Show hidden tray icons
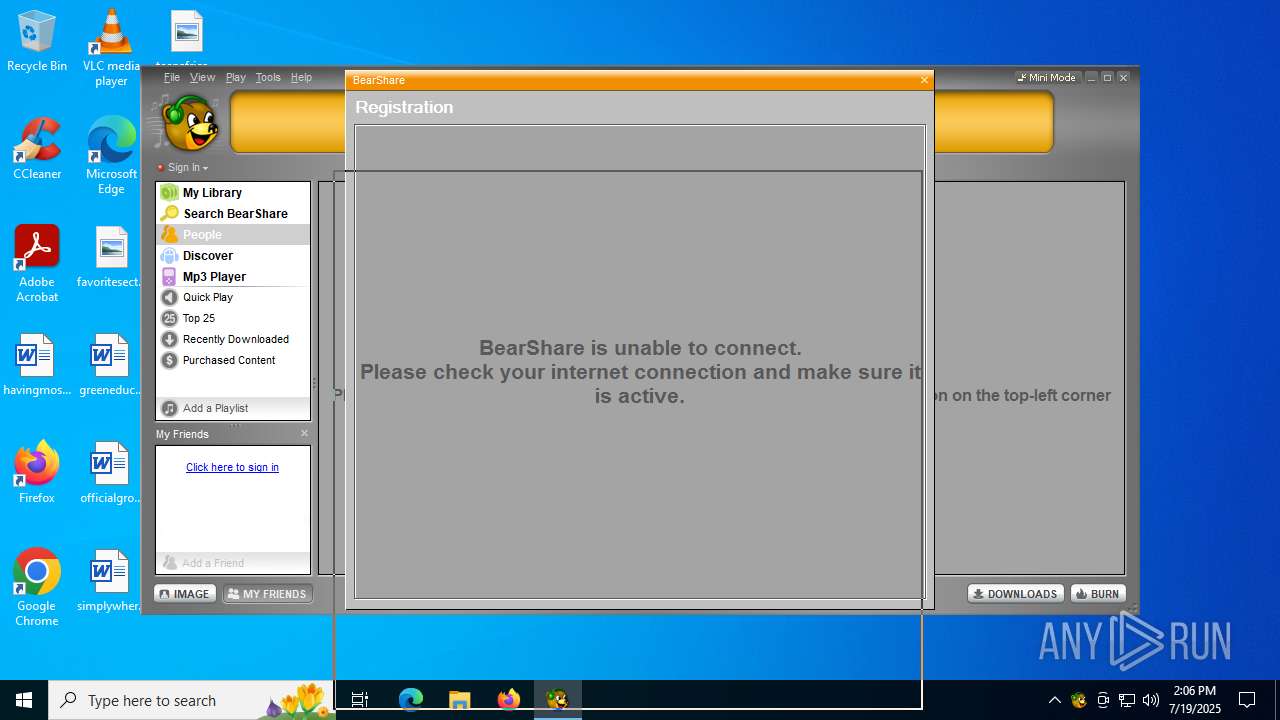This screenshot has height=720, width=1280. 1054,700
